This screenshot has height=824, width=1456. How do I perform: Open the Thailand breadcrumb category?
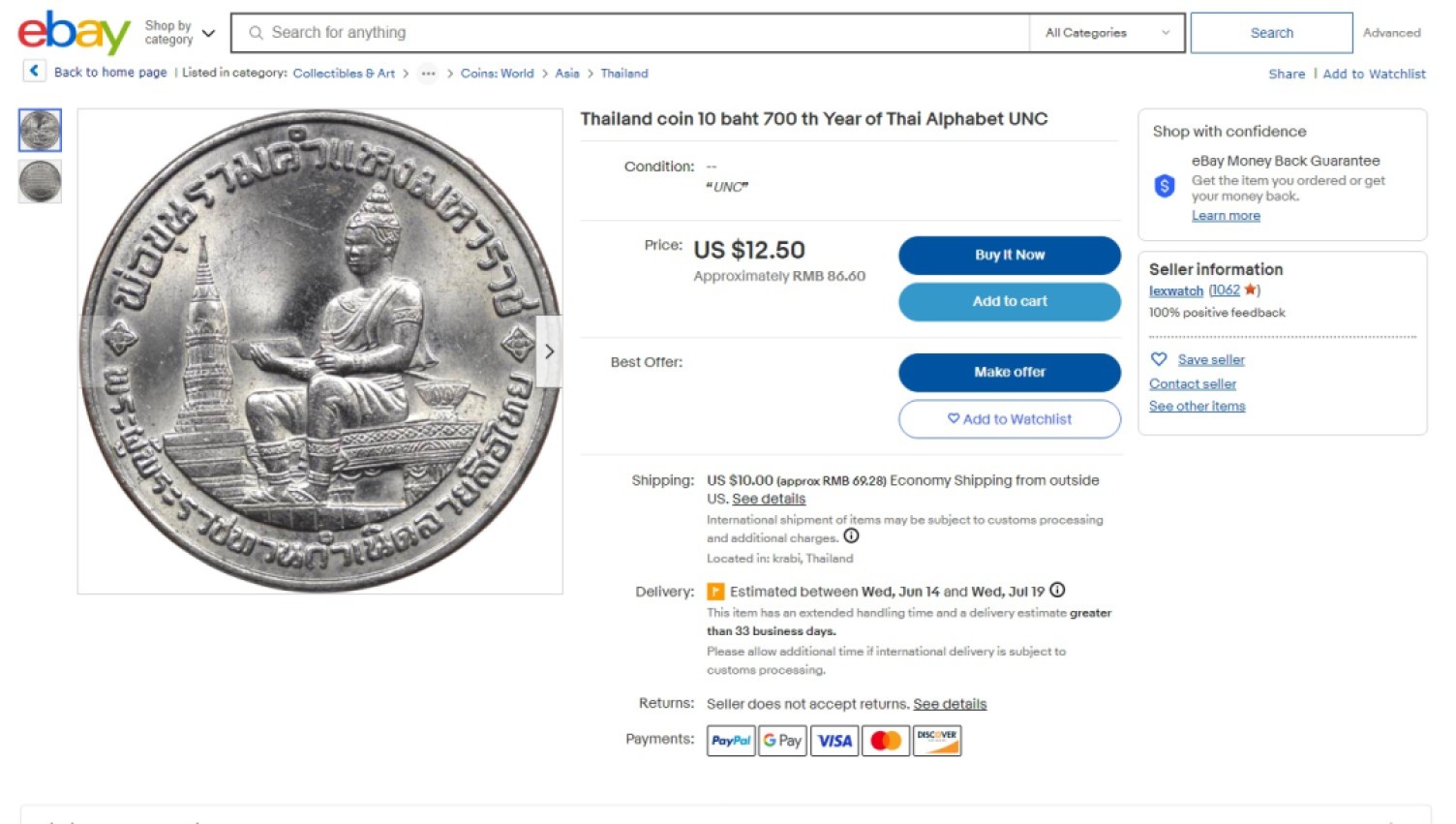tap(624, 74)
